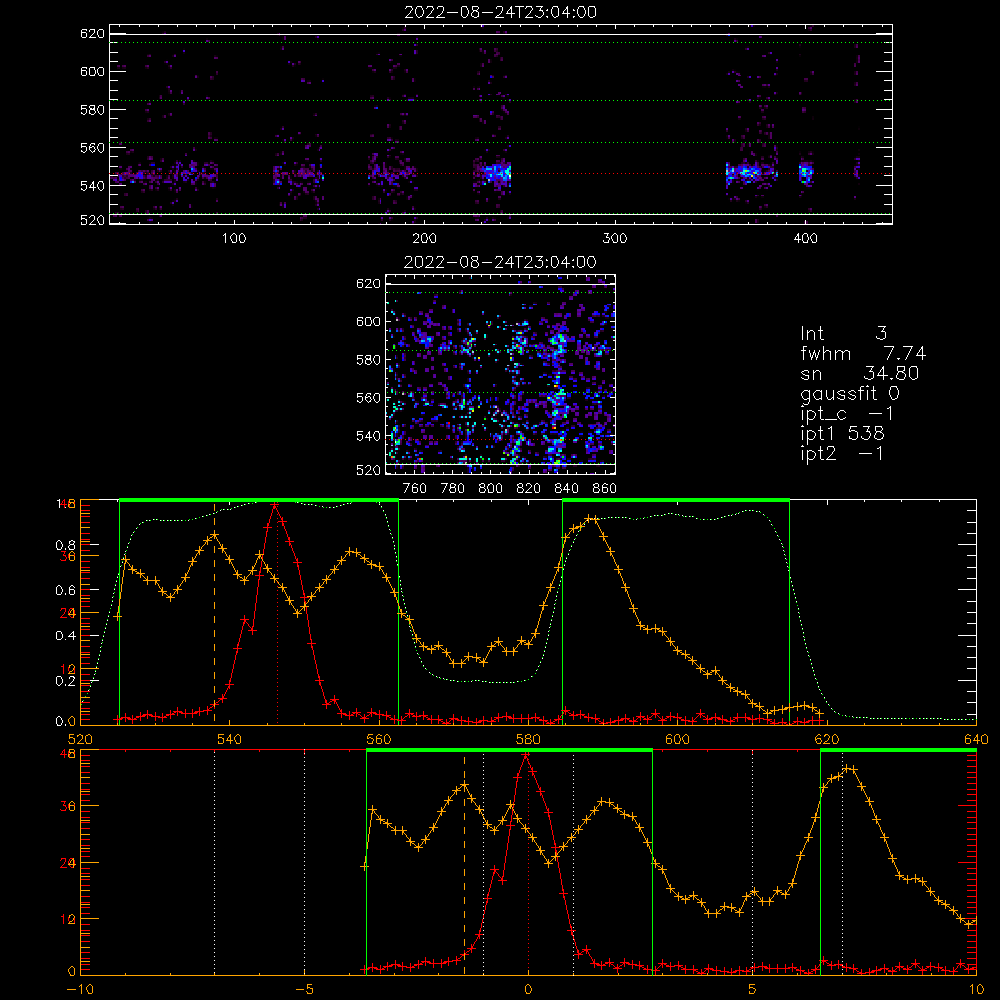Click the y-axis label 620 of top plot
This screenshot has height=1000, width=1000.
92,33
